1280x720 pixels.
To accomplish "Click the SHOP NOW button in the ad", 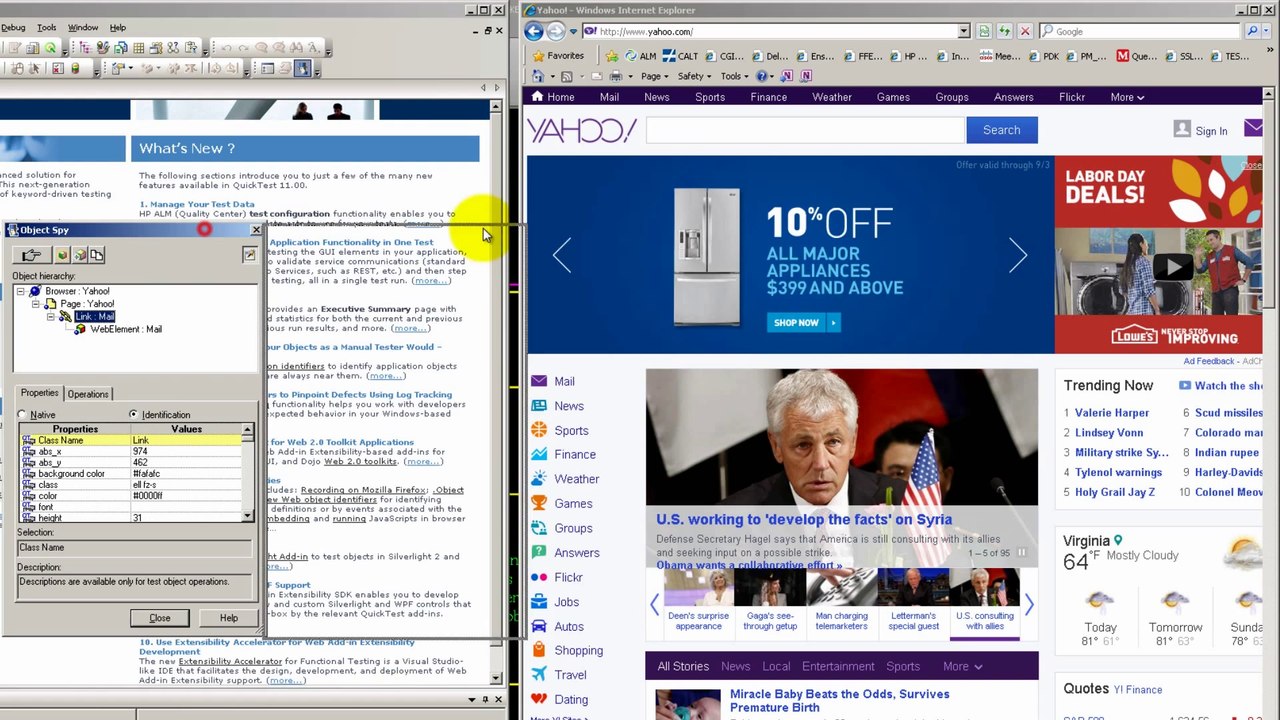I will [803, 323].
